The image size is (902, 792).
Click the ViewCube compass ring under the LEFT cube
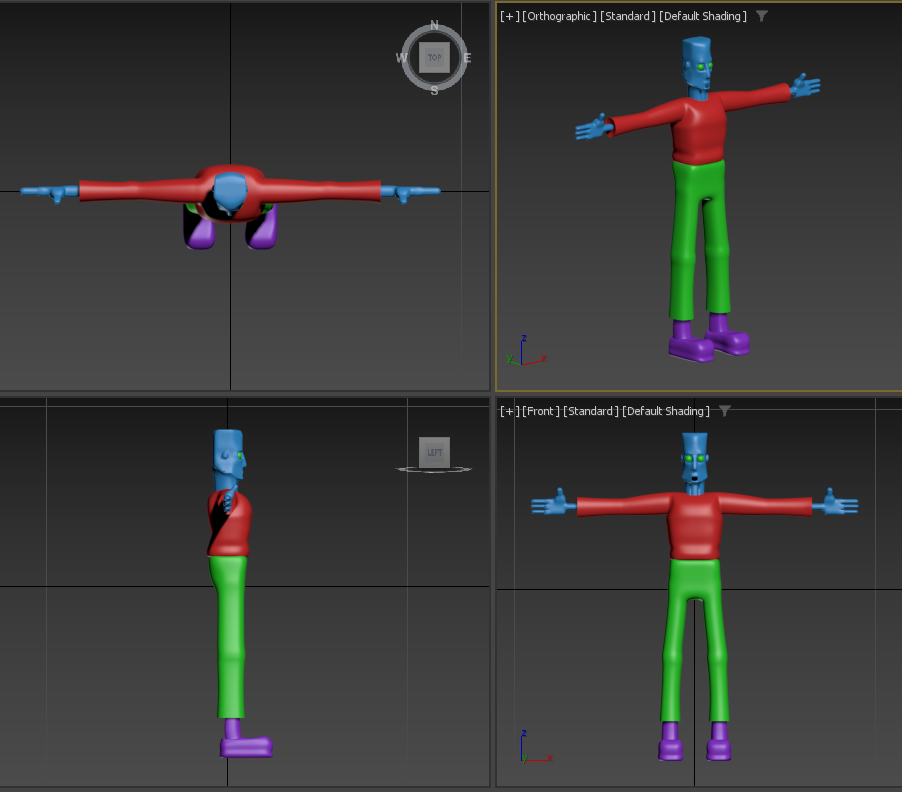[x=434, y=470]
